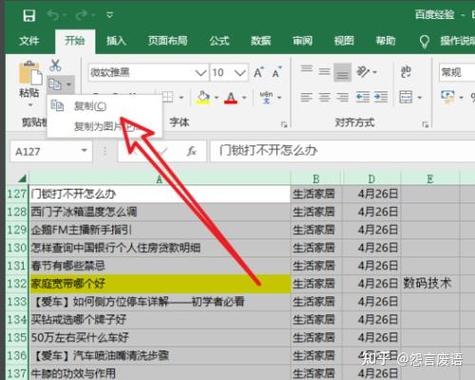Viewport: 475px width, 380px height.
Task: Click the Decrease Indent icon
Action: [x=363, y=97]
